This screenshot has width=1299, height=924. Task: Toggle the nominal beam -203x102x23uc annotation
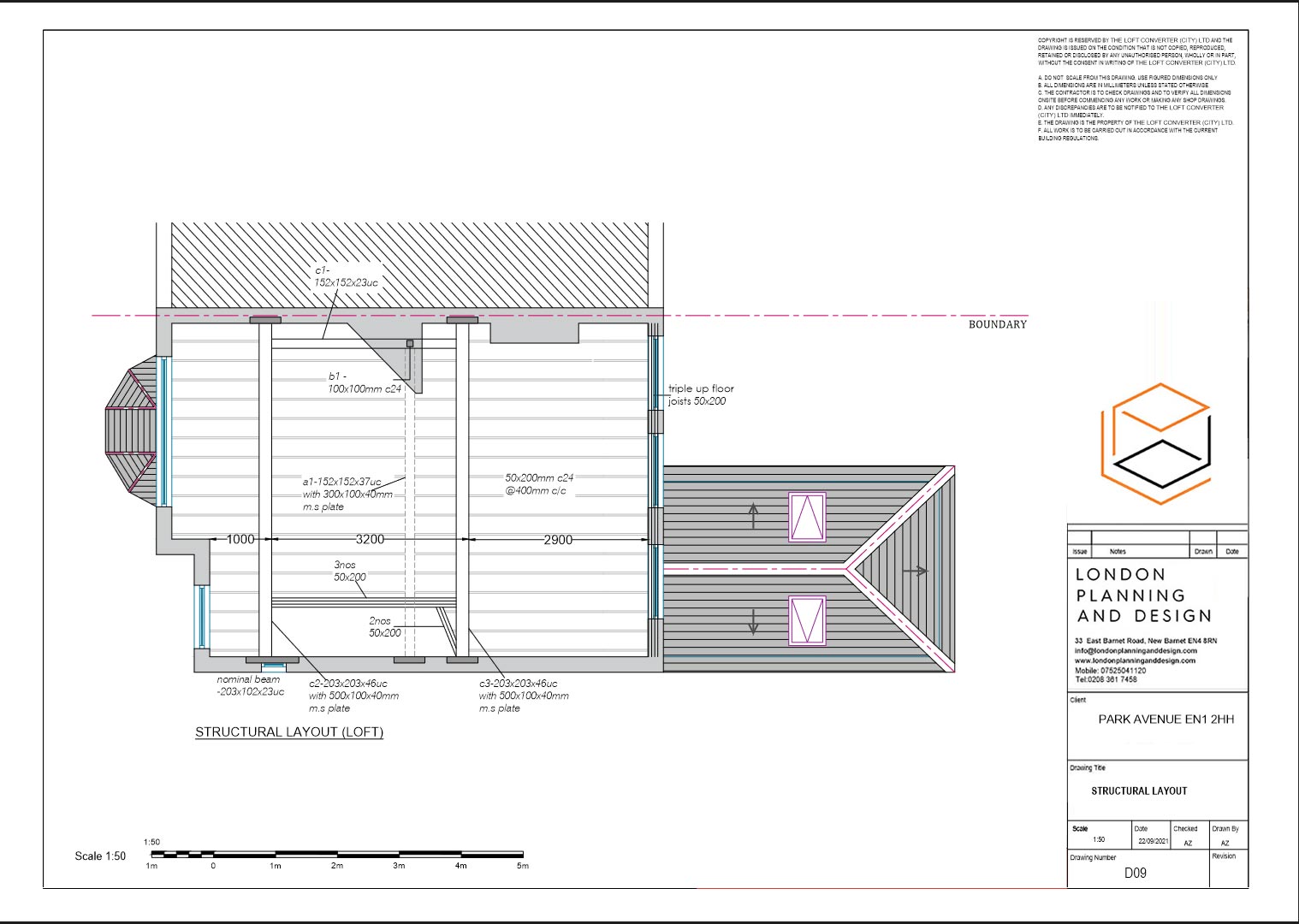click(x=250, y=685)
